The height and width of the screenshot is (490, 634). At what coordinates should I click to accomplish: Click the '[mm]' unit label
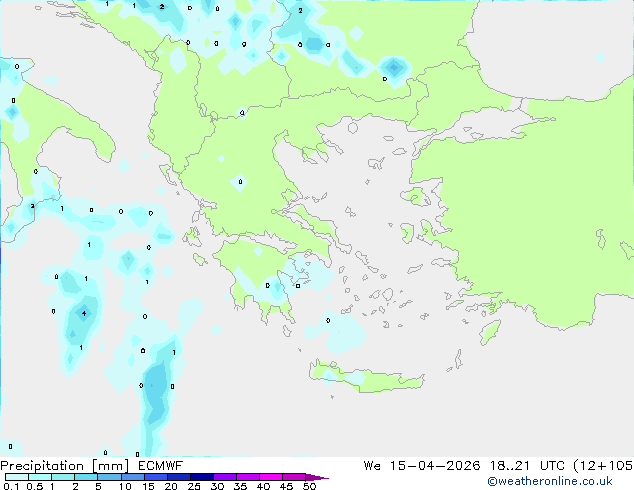pyautogui.click(x=110, y=466)
